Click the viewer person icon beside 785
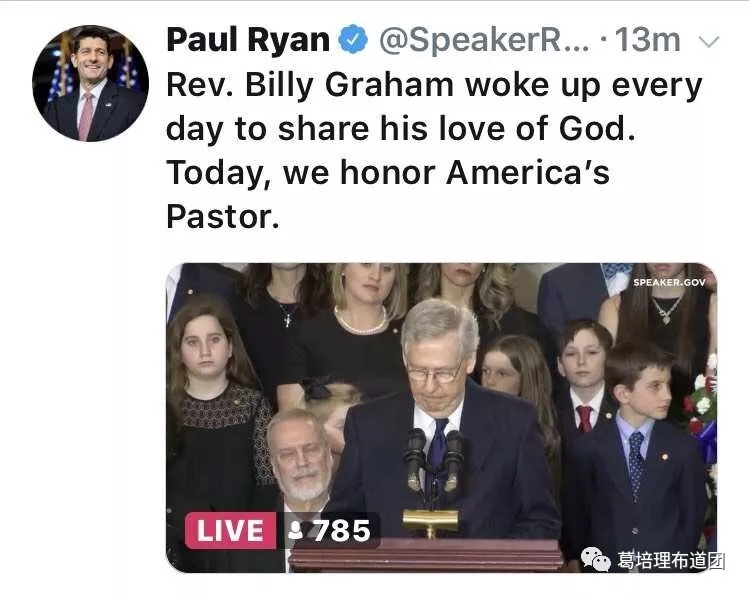Screen dimensions: 749x594 click(x=295, y=531)
